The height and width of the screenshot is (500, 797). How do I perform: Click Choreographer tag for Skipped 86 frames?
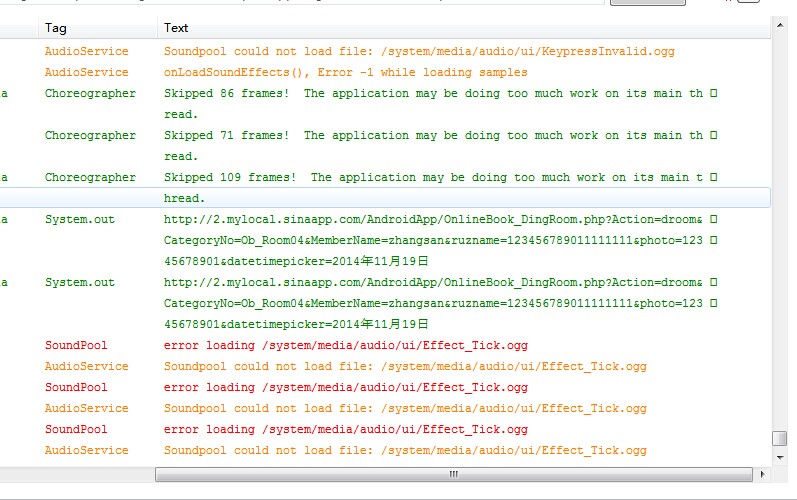click(90, 93)
